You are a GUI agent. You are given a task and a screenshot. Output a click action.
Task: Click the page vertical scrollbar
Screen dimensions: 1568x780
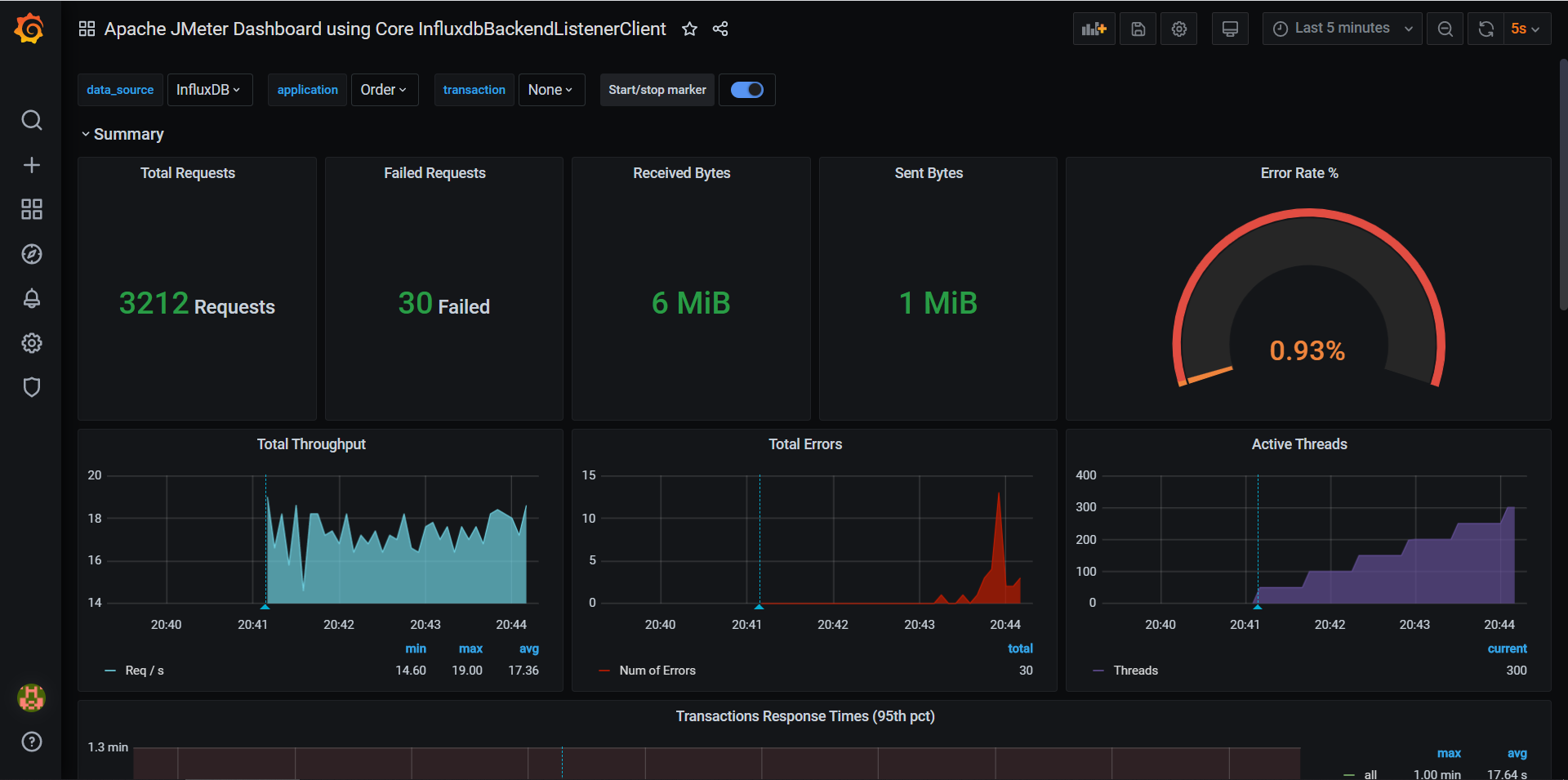(1563, 184)
